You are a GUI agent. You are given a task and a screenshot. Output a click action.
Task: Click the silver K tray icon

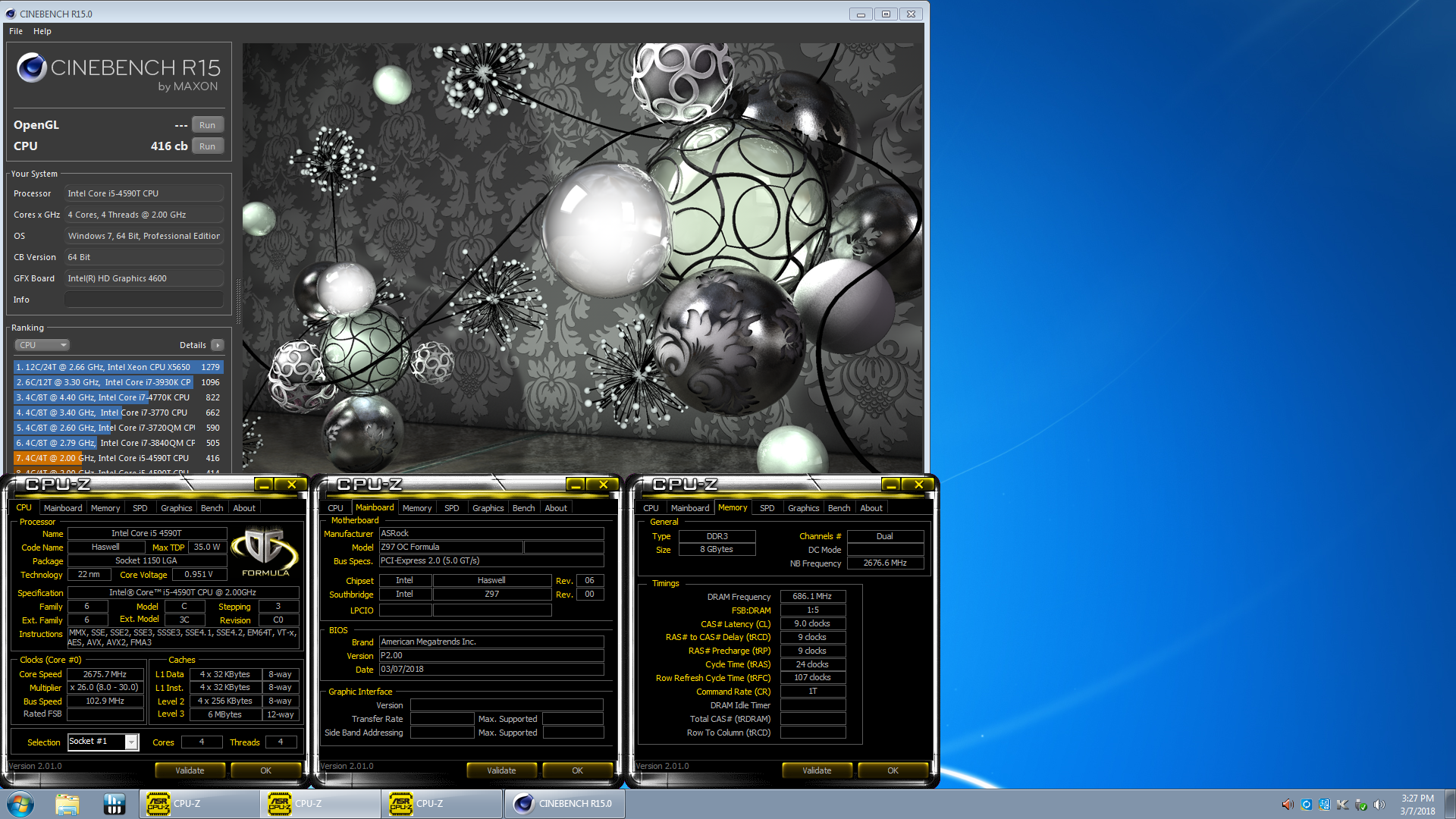point(1342,805)
